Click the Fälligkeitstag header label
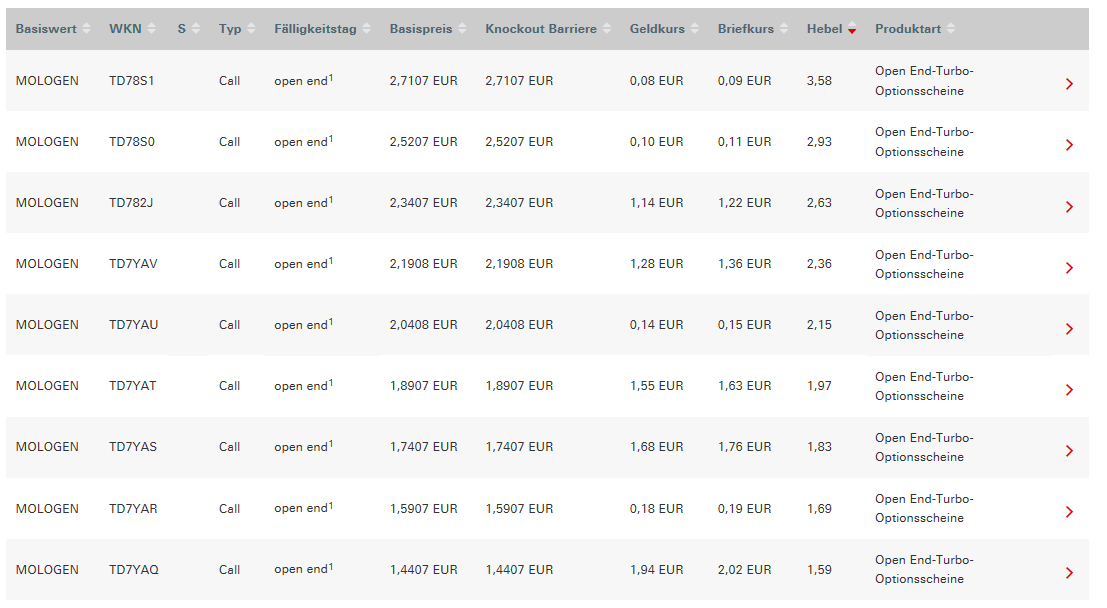 [x=315, y=29]
